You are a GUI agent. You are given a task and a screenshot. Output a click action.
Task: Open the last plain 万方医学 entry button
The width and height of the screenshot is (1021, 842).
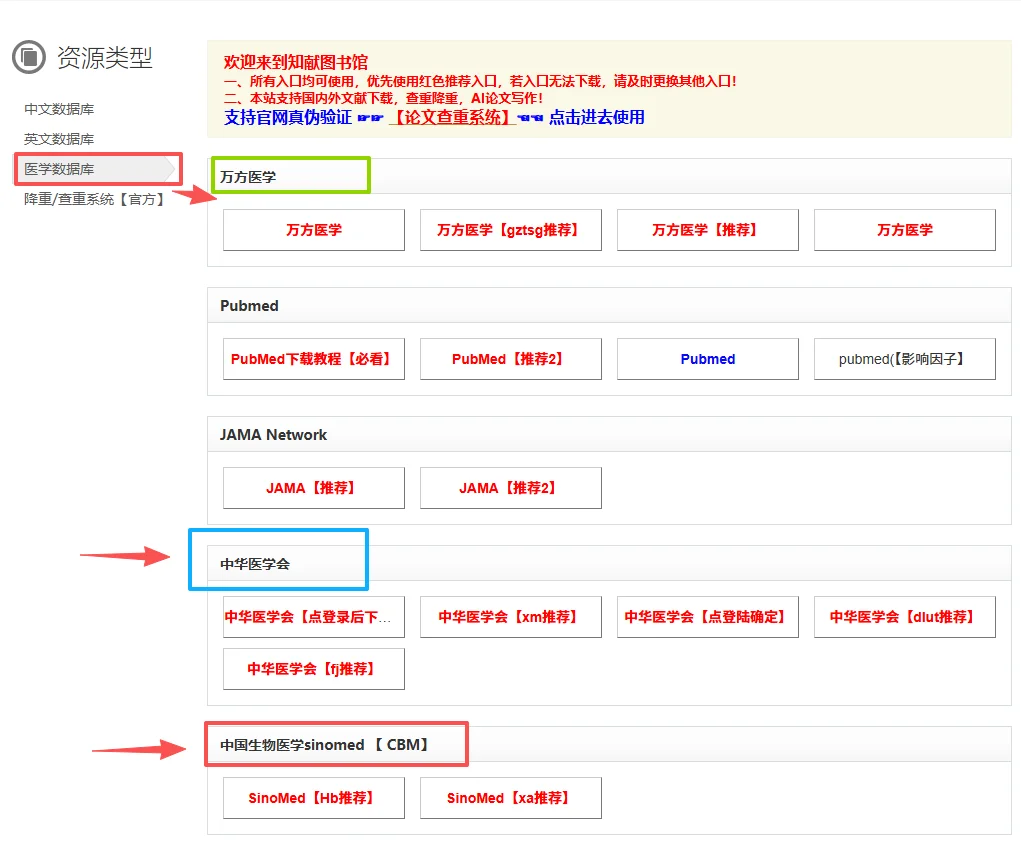click(x=904, y=230)
